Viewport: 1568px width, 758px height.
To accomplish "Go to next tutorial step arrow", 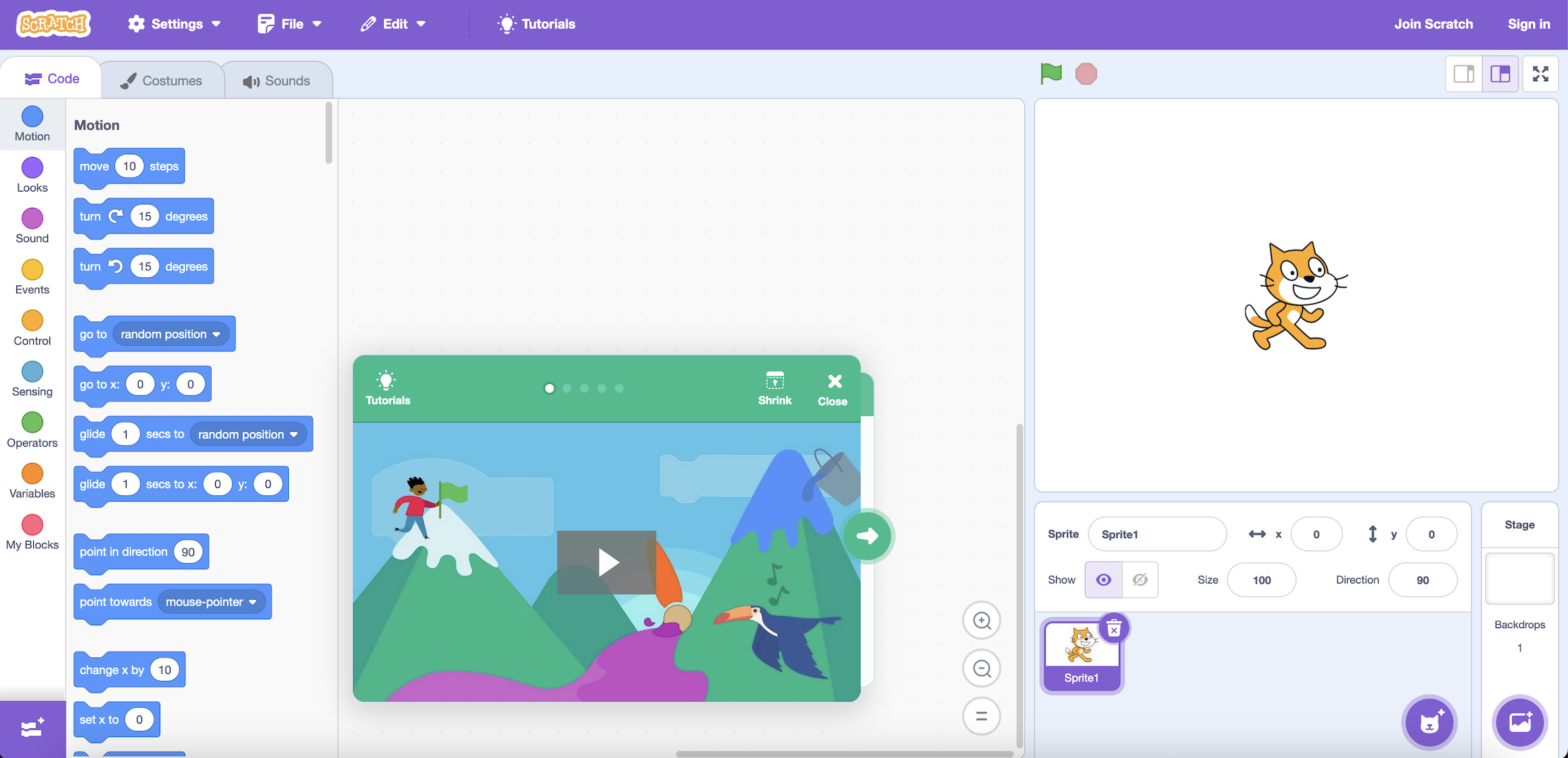I will 867,536.
